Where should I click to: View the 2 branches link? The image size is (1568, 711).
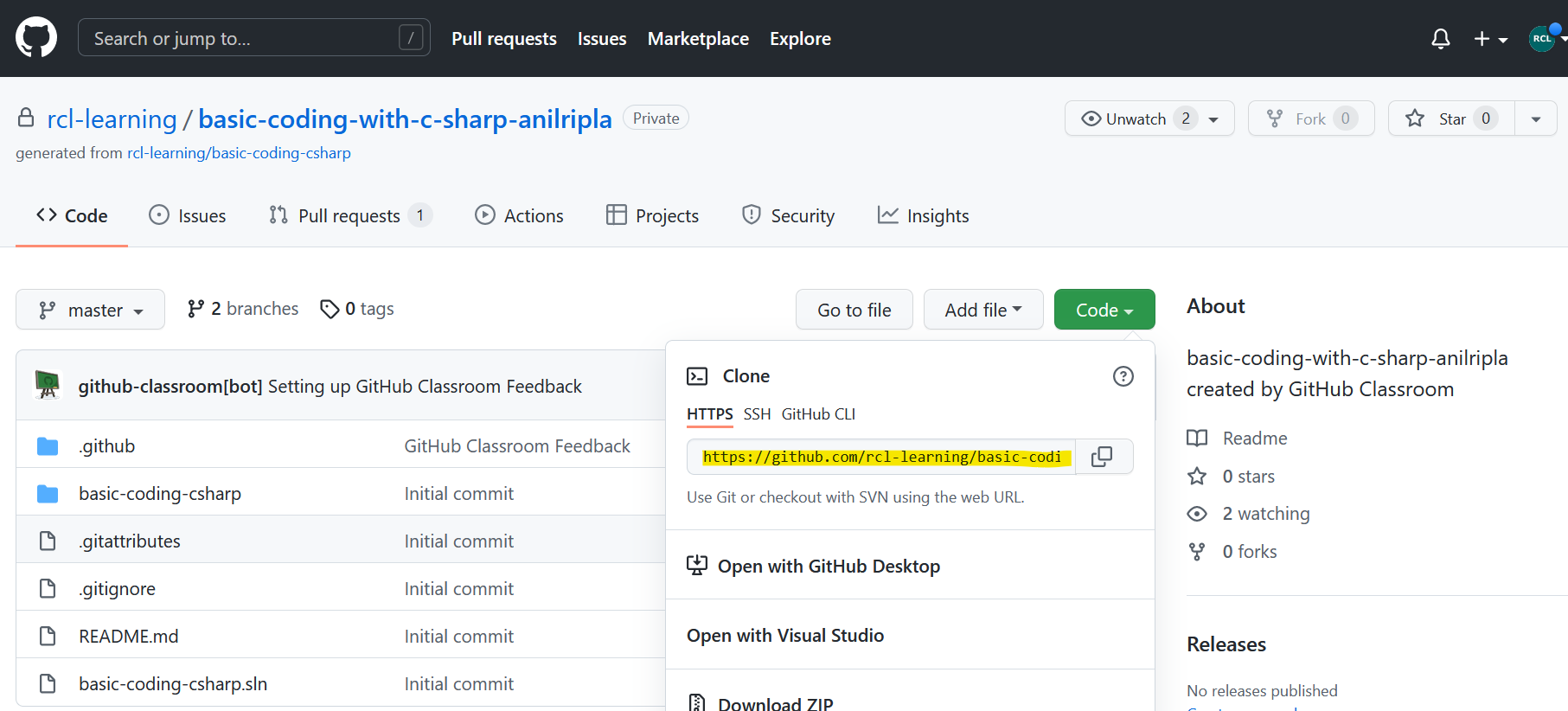[x=243, y=309]
